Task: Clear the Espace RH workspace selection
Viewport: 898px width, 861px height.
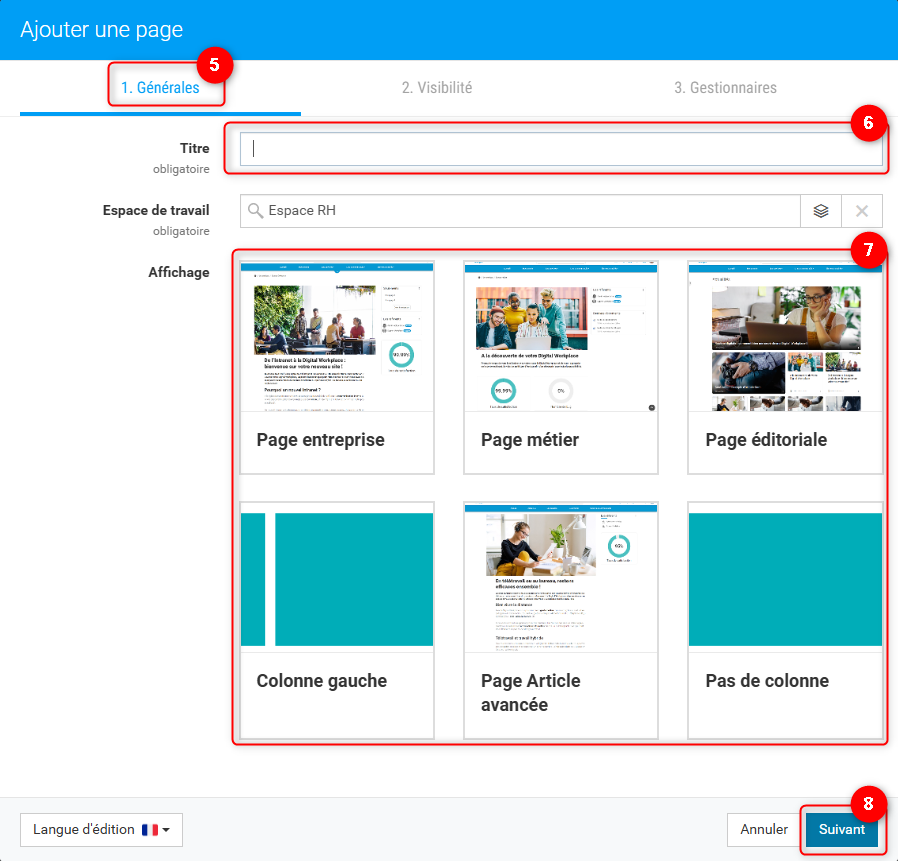Action: (862, 211)
